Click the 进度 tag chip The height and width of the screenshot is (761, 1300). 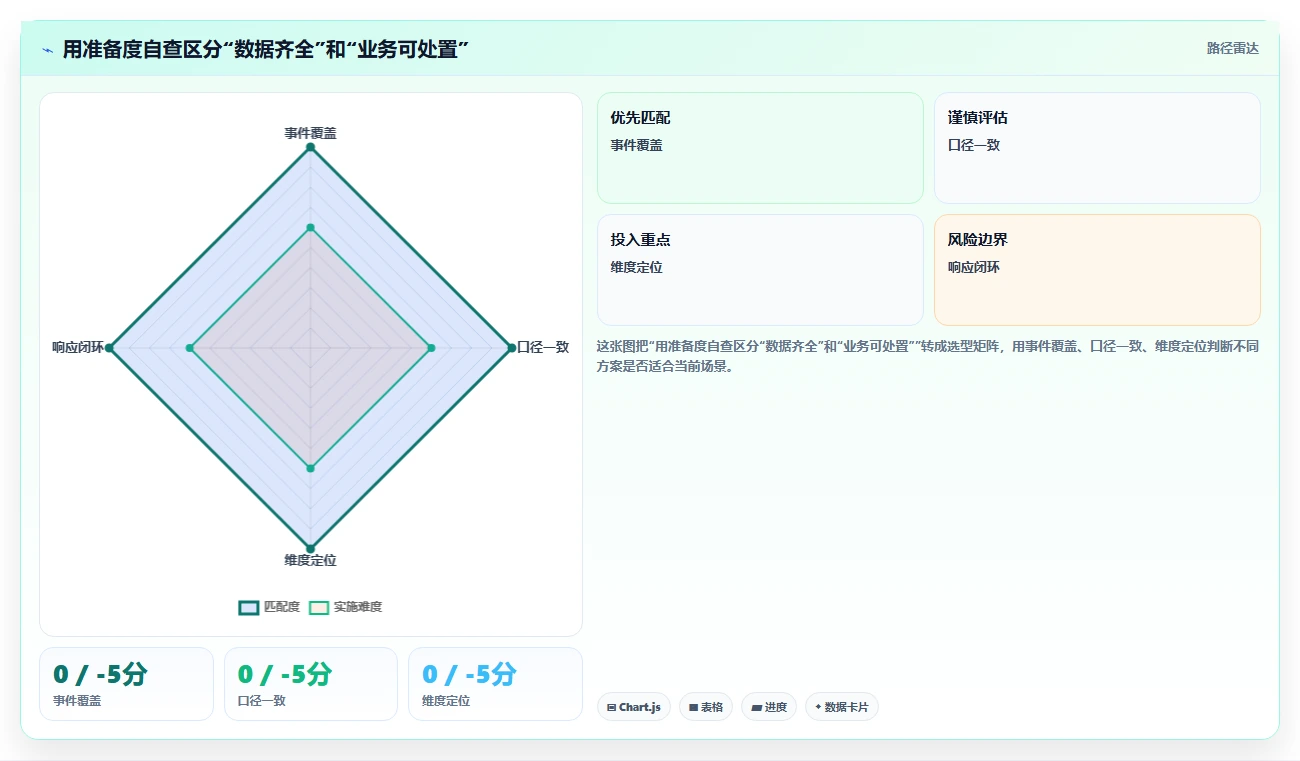(x=769, y=707)
